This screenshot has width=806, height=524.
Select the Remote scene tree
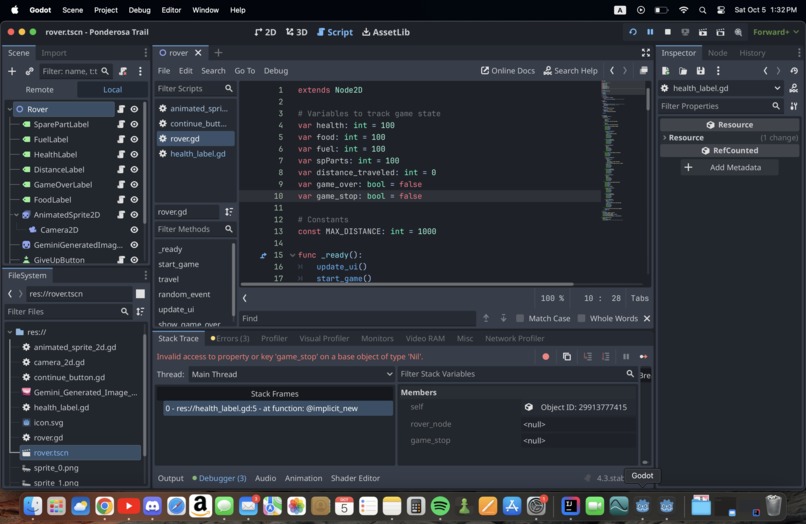point(40,89)
